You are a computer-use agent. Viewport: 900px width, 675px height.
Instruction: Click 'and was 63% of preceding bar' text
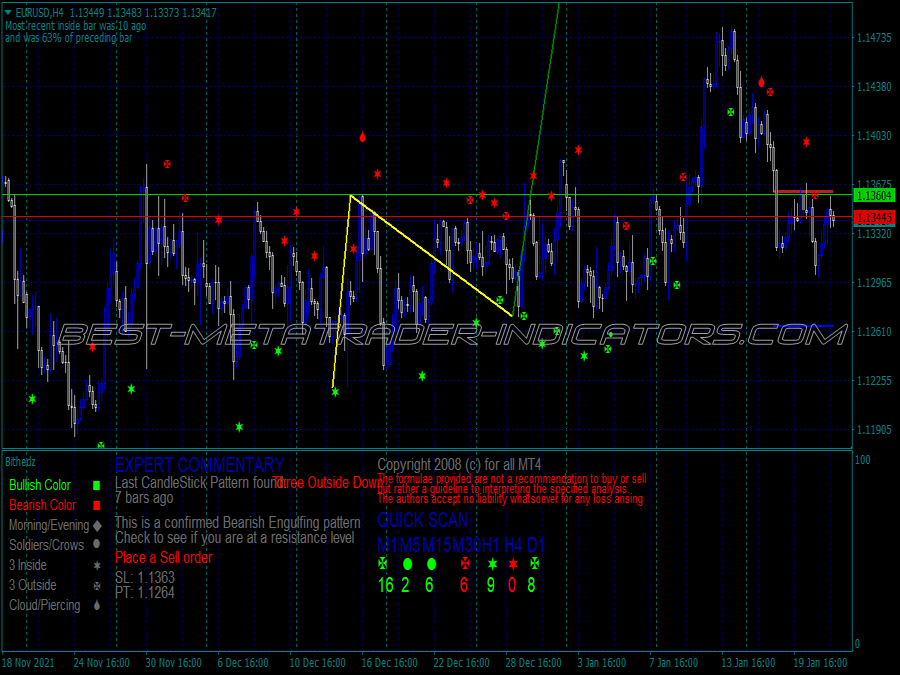click(x=68, y=38)
